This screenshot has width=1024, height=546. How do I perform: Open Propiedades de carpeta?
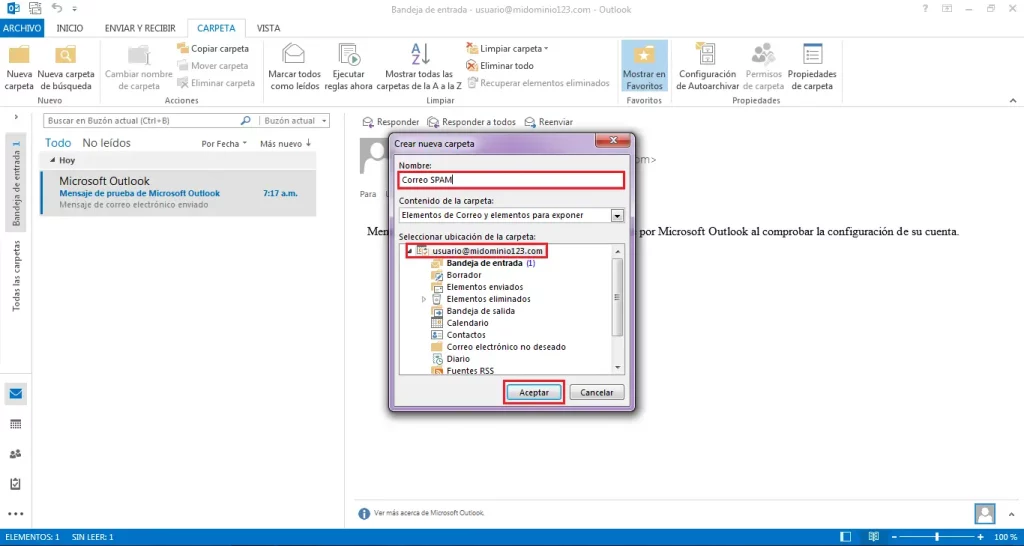tap(812, 68)
